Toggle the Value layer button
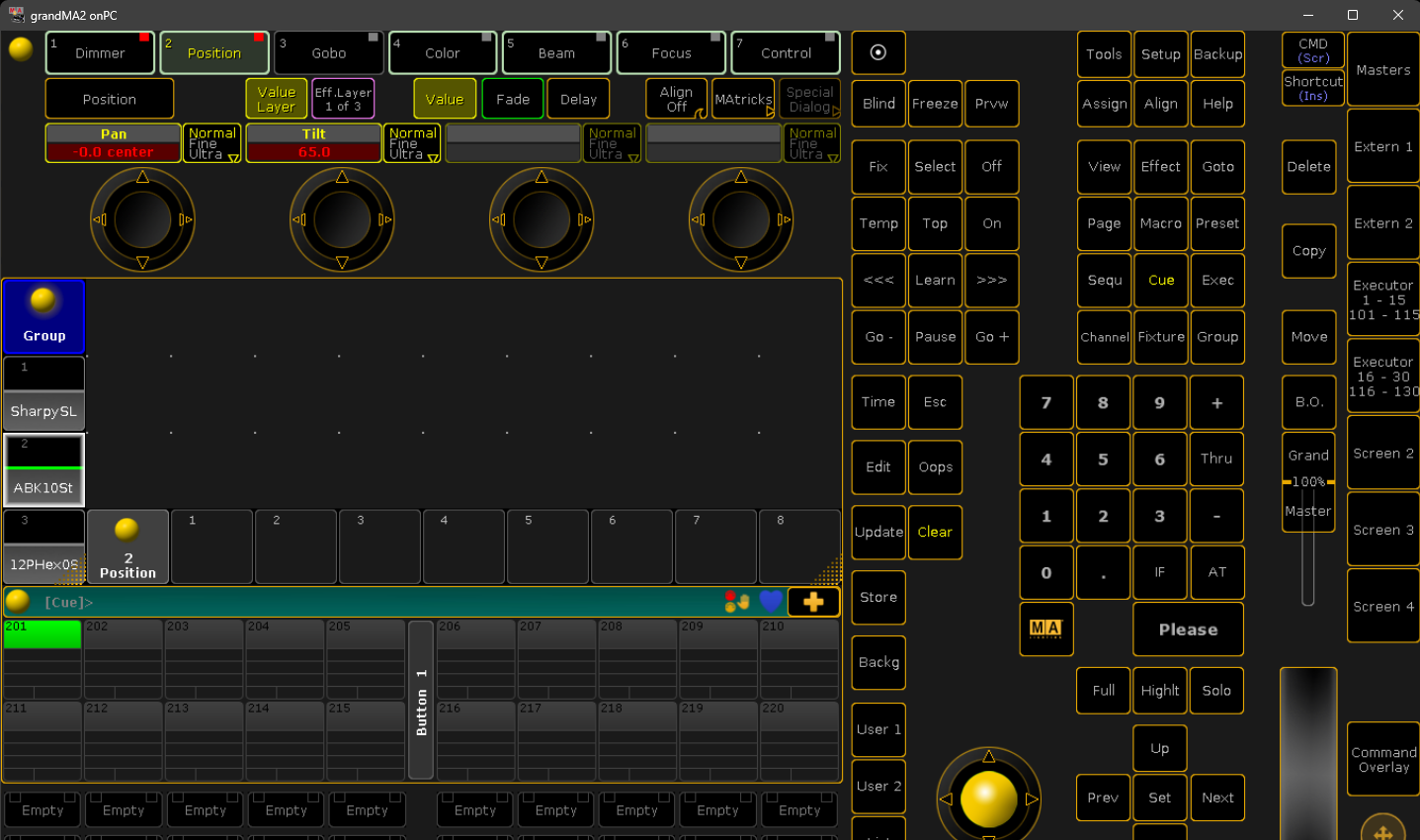The image size is (1420, 840). [x=445, y=99]
